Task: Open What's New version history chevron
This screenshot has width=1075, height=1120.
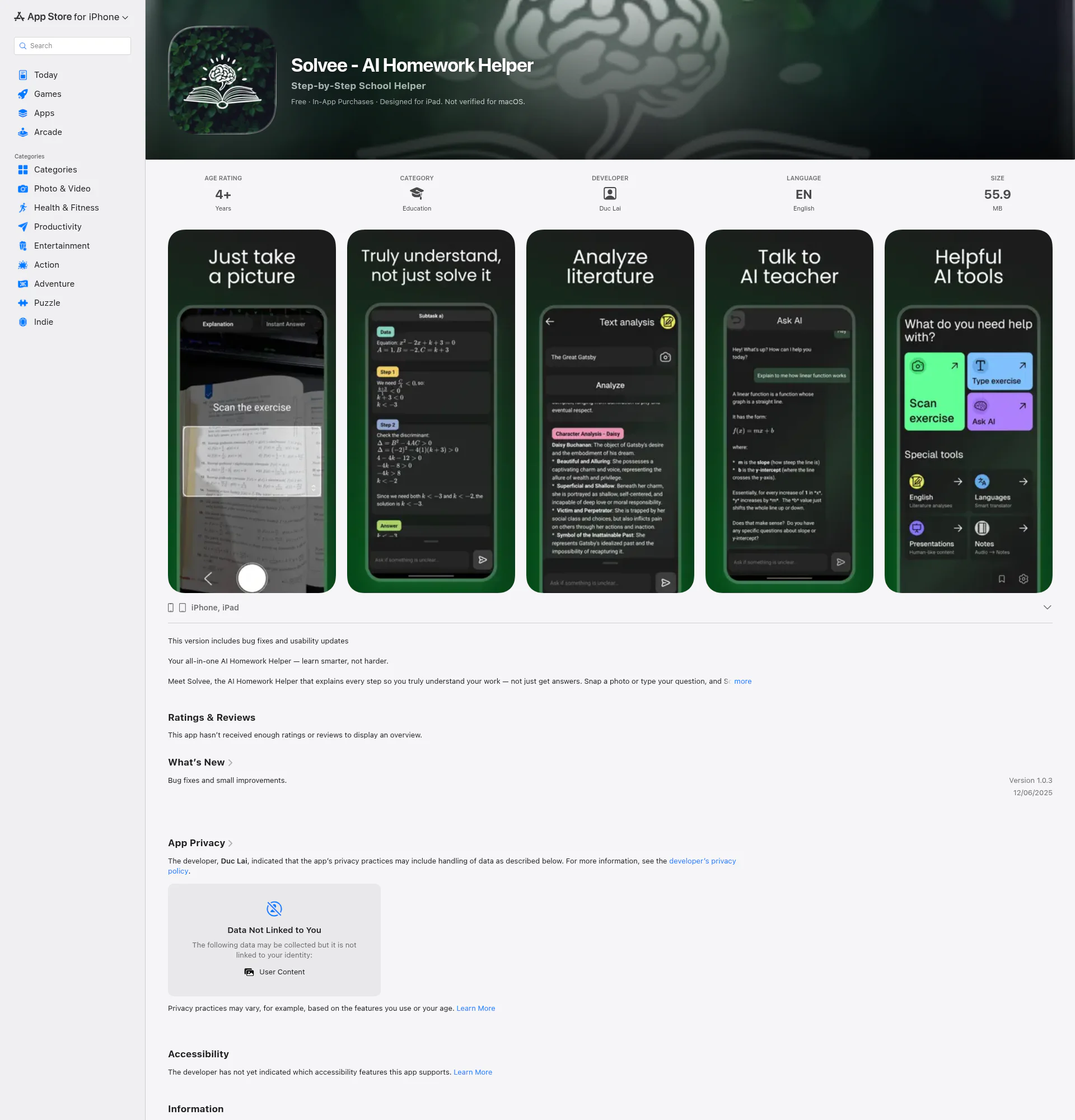Action: point(230,763)
